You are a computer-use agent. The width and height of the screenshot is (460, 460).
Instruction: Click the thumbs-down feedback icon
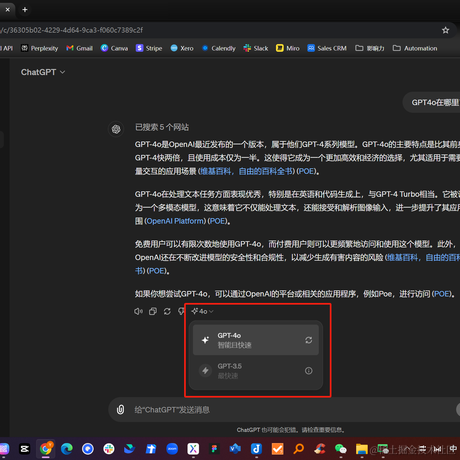[x=181, y=311]
